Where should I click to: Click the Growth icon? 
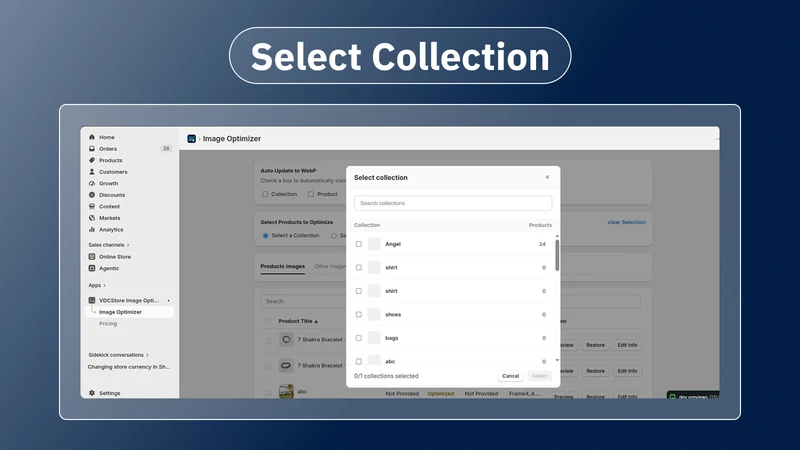pyautogui.click(x=92, y=183)
